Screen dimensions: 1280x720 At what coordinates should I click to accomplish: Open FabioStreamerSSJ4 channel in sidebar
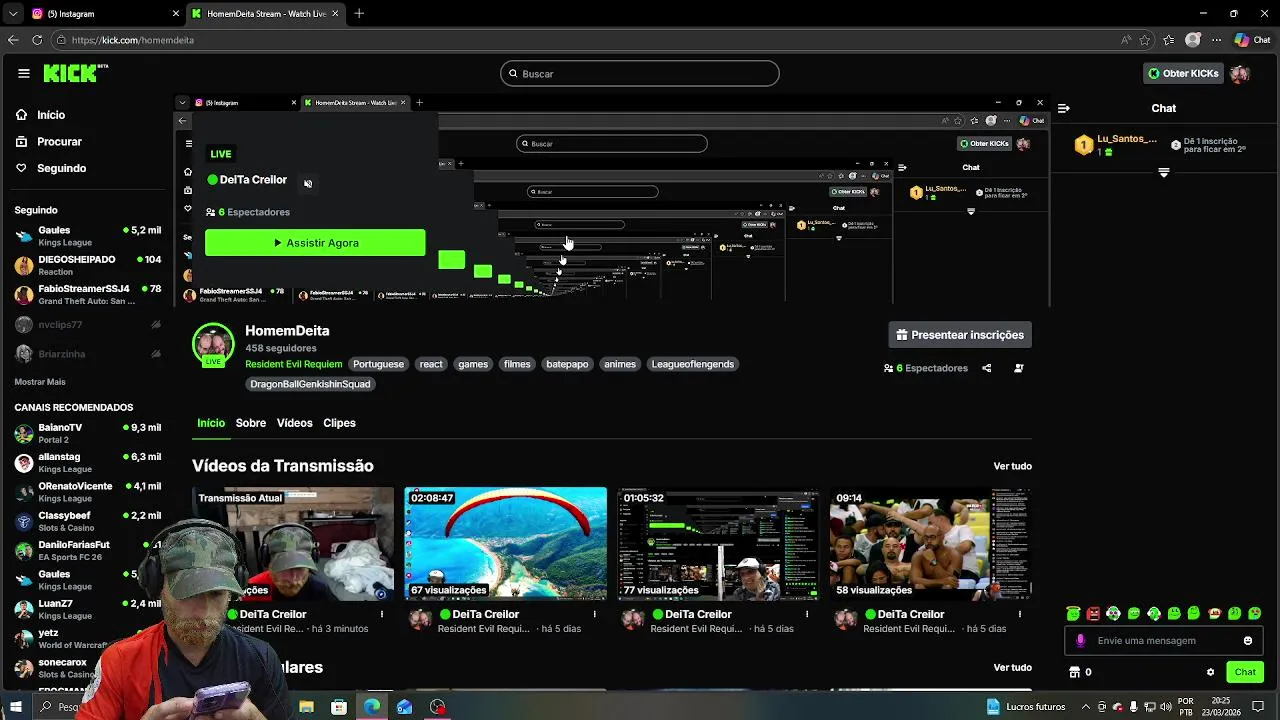pyautogui.click(x=88, y=294)
